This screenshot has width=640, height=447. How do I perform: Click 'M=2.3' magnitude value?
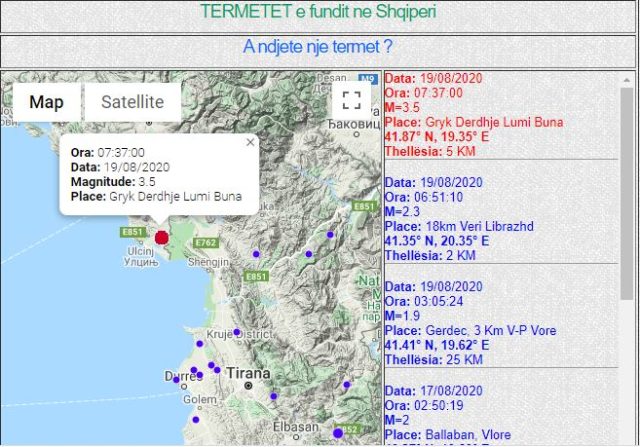(402, 211)
